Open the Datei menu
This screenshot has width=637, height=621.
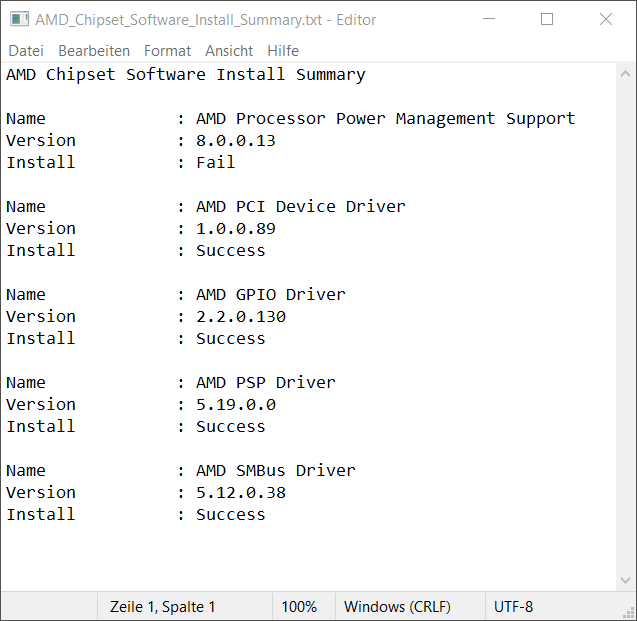click(x=26, y=50)
